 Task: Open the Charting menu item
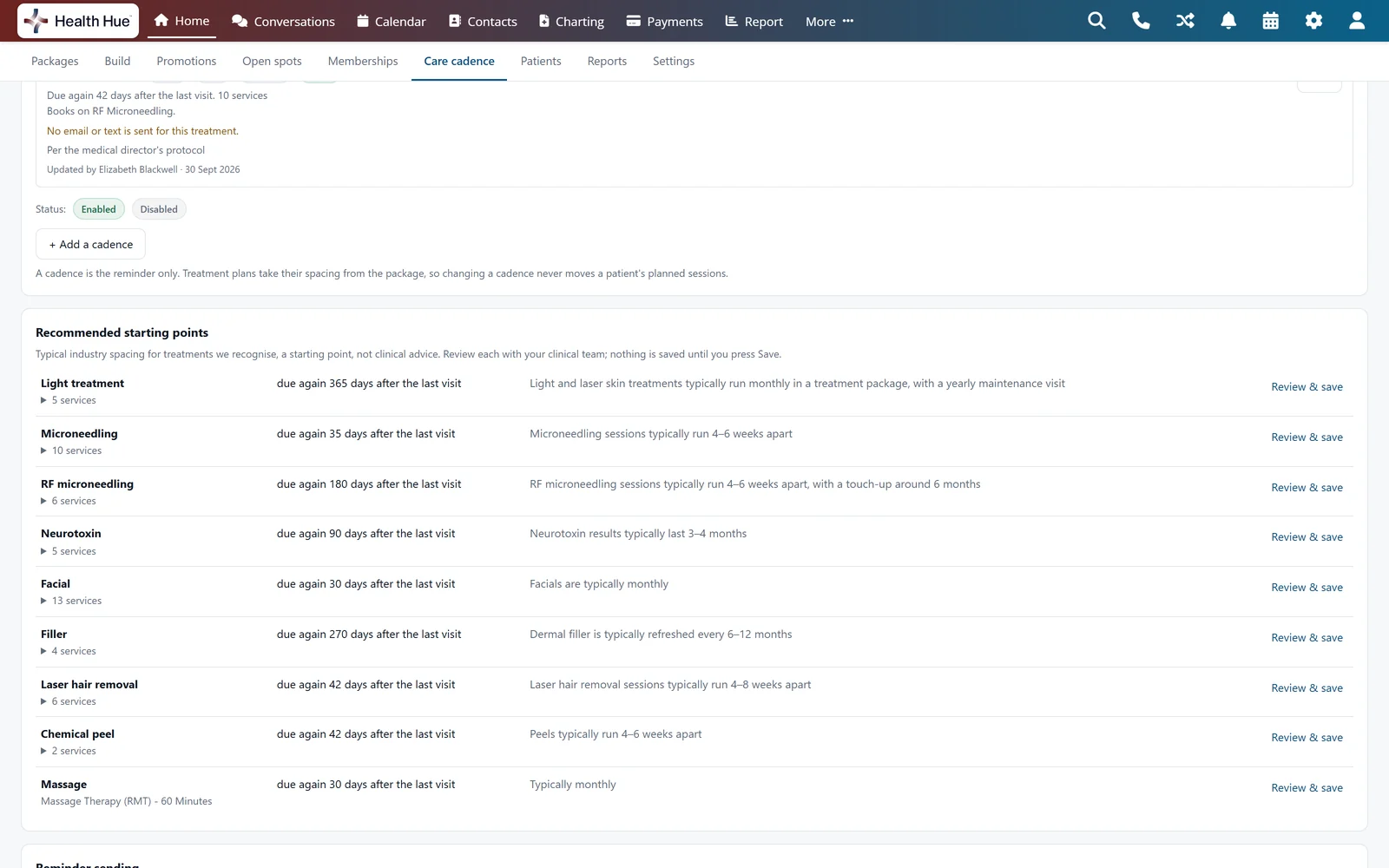(571, 21)
